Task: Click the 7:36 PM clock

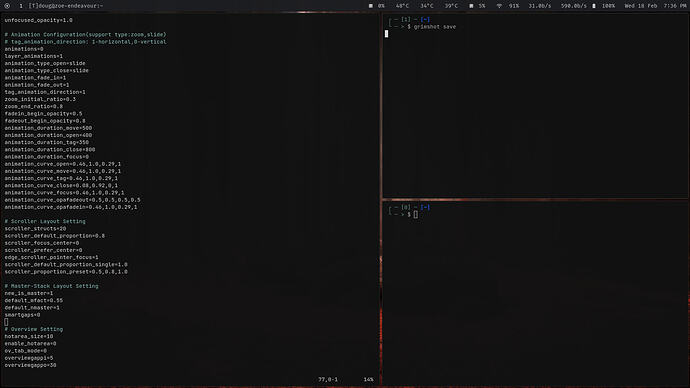Action: [x=675, y=6]
